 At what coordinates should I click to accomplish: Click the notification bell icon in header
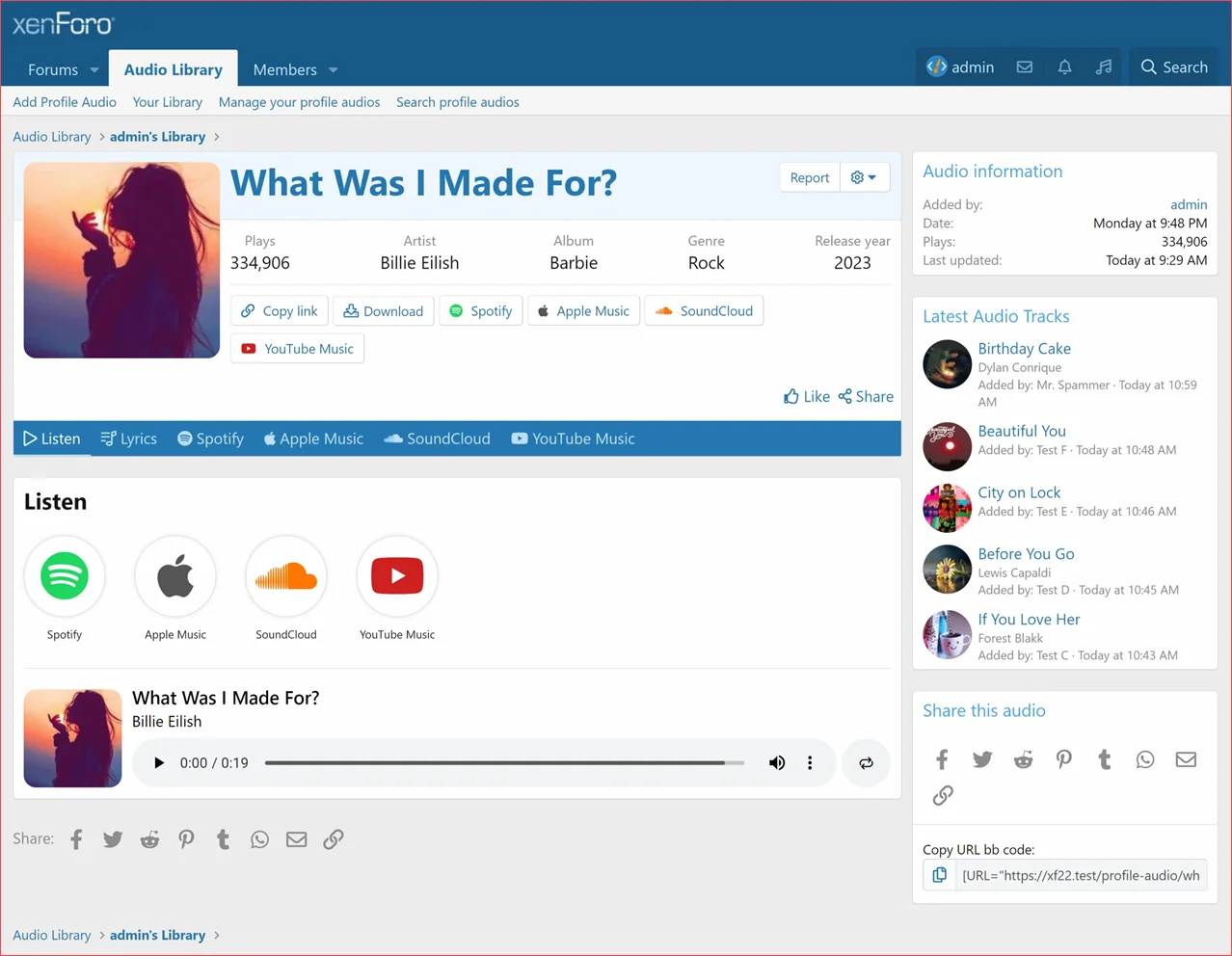pos(1064,67)
